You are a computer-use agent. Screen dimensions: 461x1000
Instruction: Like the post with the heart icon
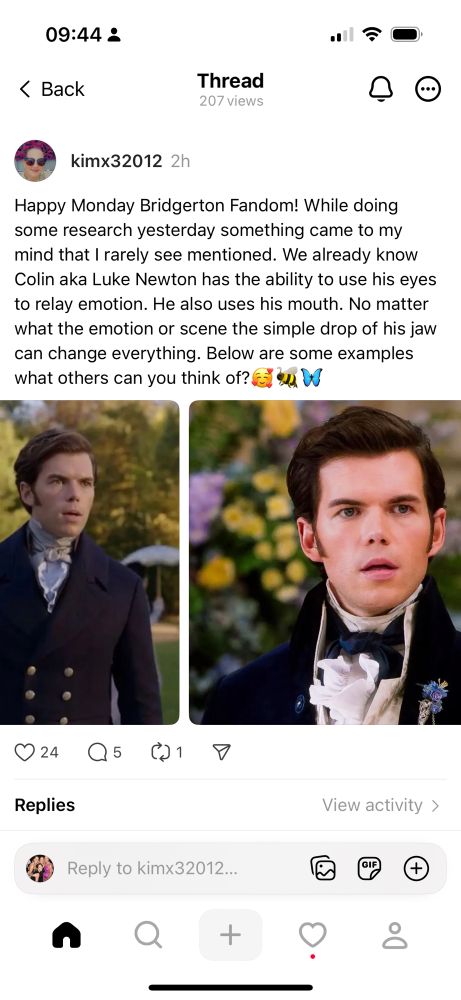pyautogui.click(x=24, y=753)
